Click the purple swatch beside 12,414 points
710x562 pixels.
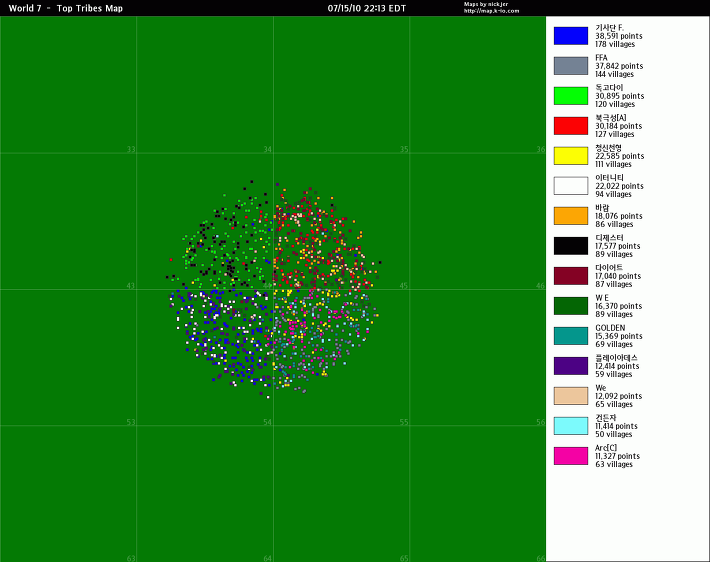point(571,366)
